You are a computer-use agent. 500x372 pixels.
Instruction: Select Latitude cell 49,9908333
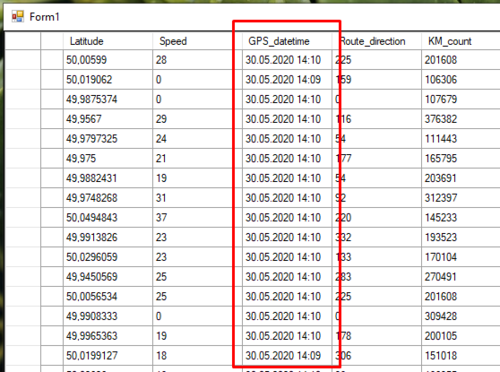[108, 316]
